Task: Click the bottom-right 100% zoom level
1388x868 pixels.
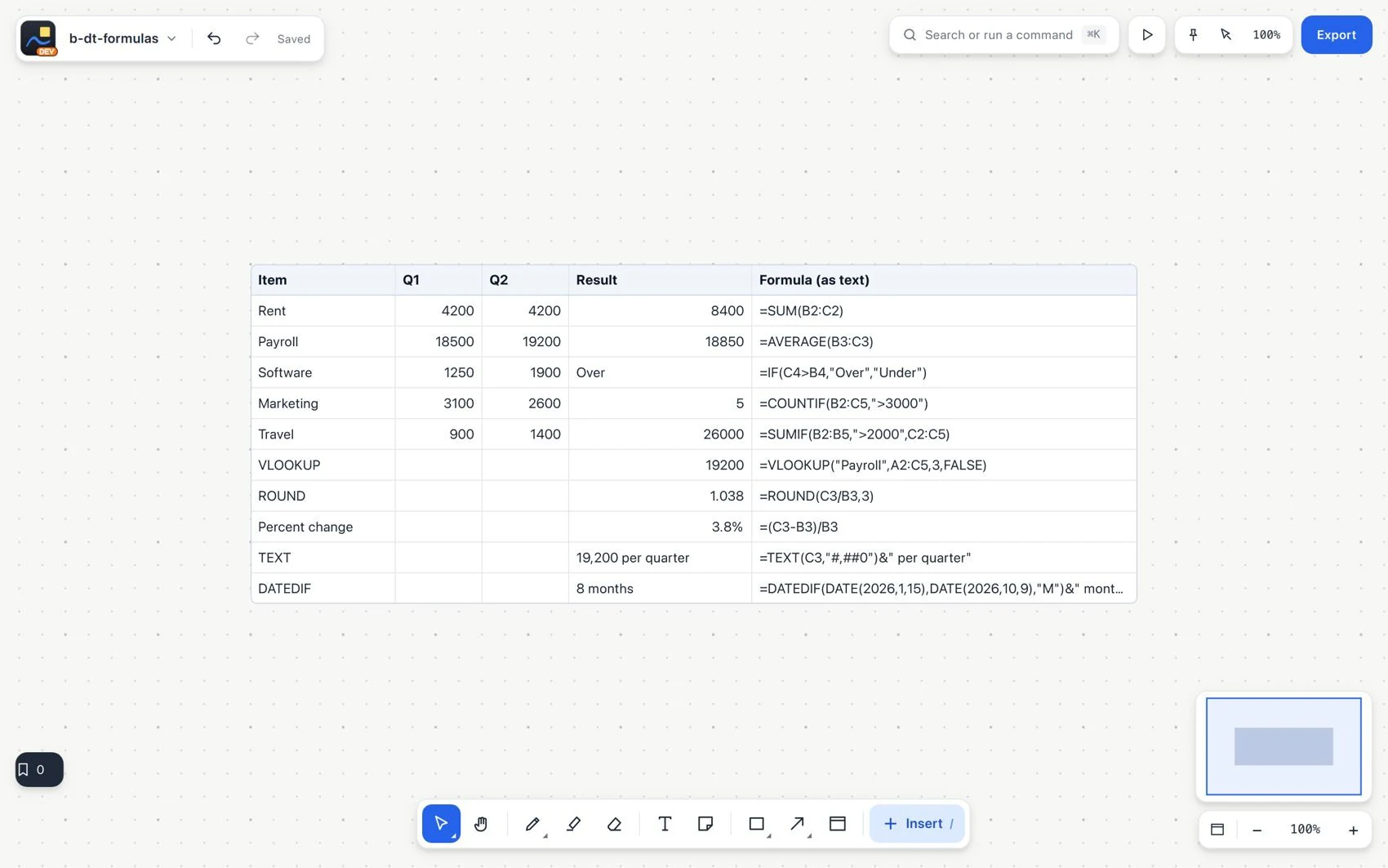Action: coord(1305,830)
